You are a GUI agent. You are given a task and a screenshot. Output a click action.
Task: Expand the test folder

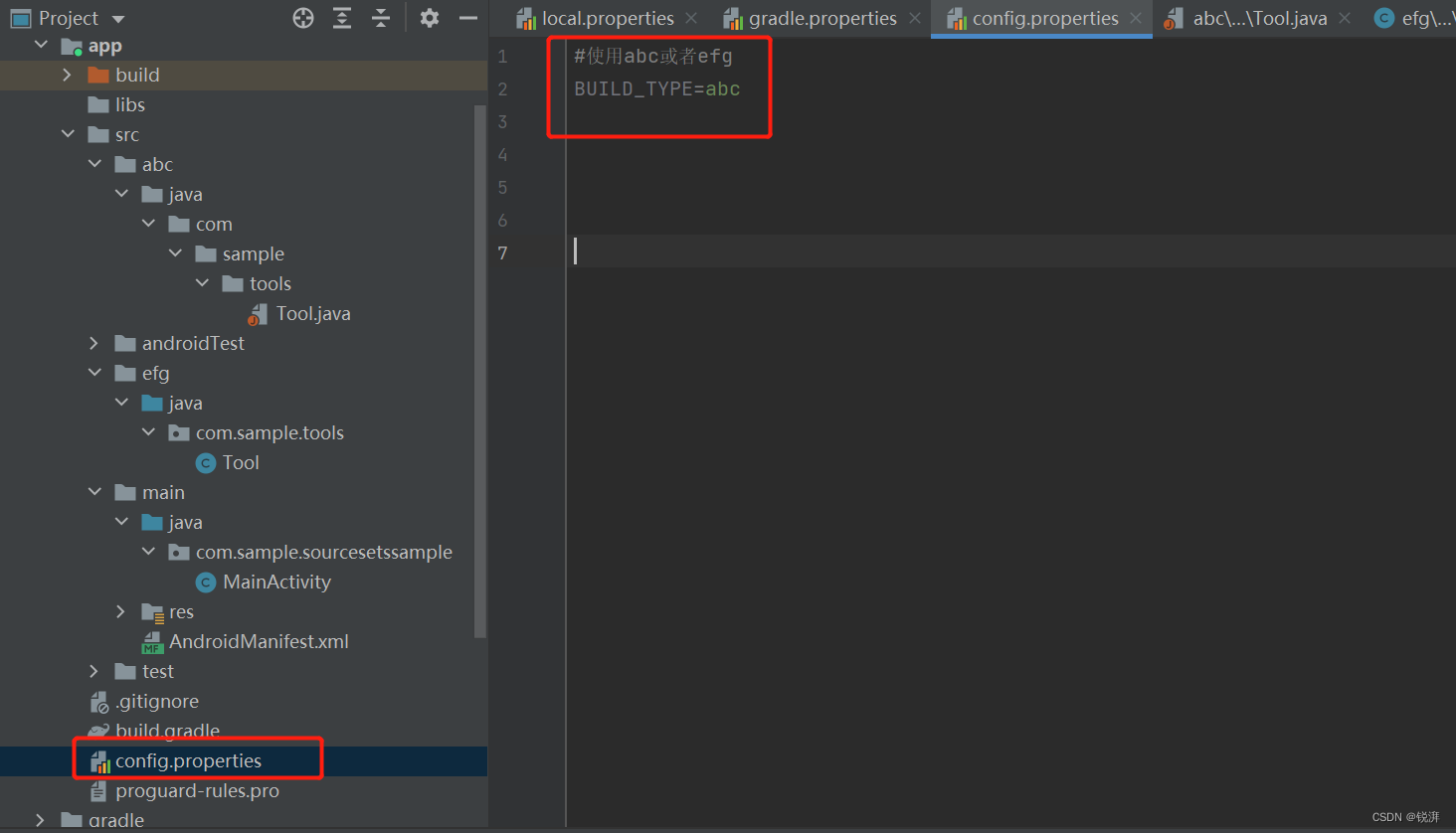pos(93,671)
